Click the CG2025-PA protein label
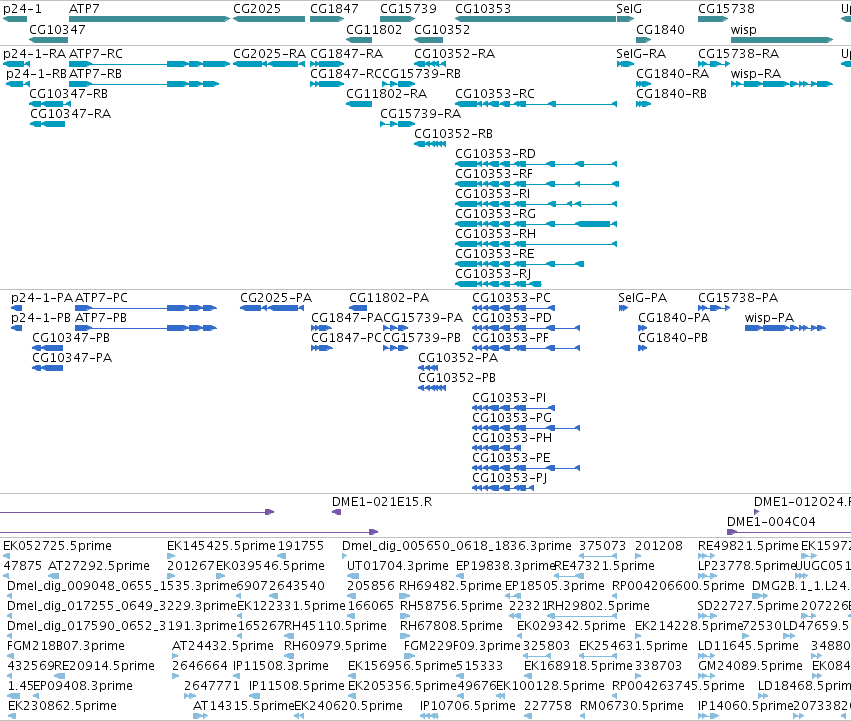This screenshot has height=721, width=851. point(276,298)
